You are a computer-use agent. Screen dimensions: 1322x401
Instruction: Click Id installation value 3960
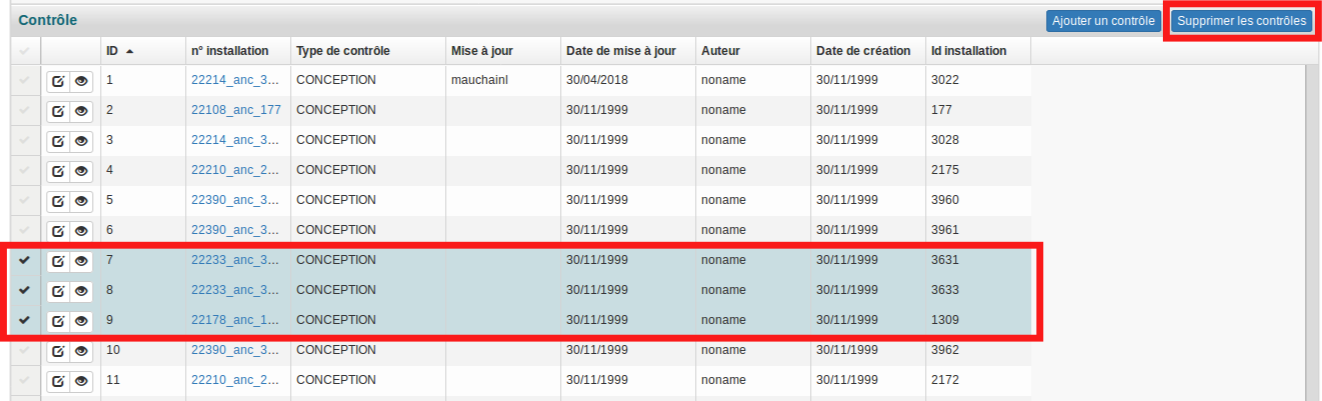[945, 200]
